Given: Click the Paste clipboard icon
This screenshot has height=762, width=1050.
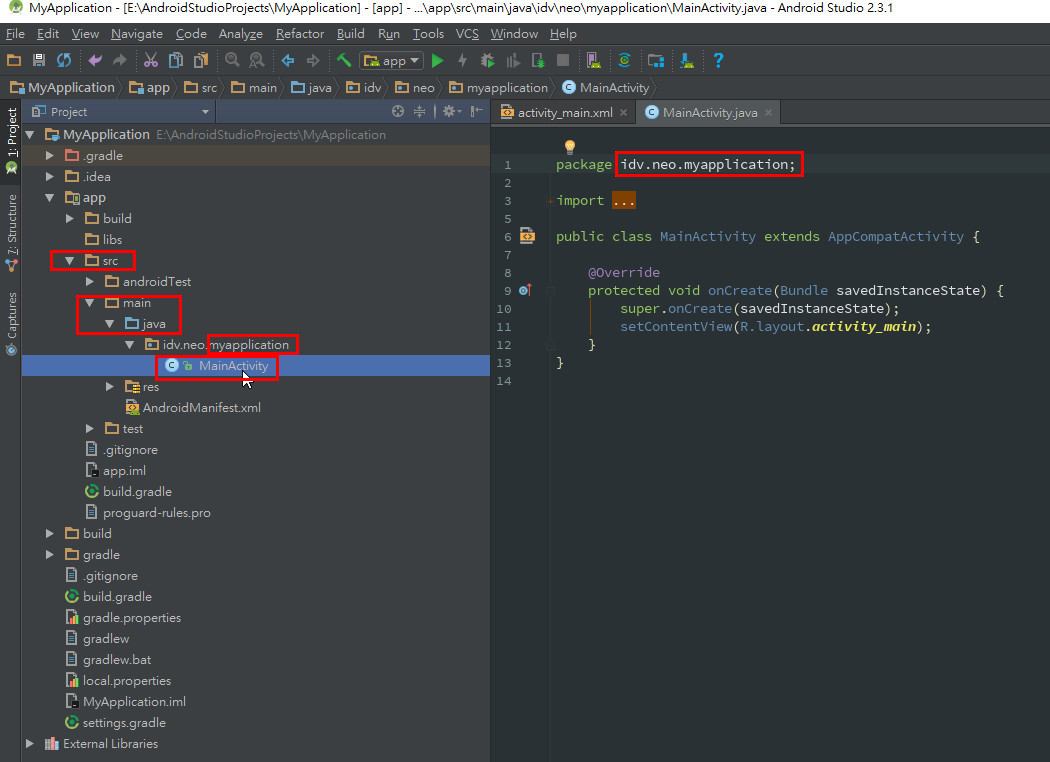Looking at the screenshot, I should [200, 61].
